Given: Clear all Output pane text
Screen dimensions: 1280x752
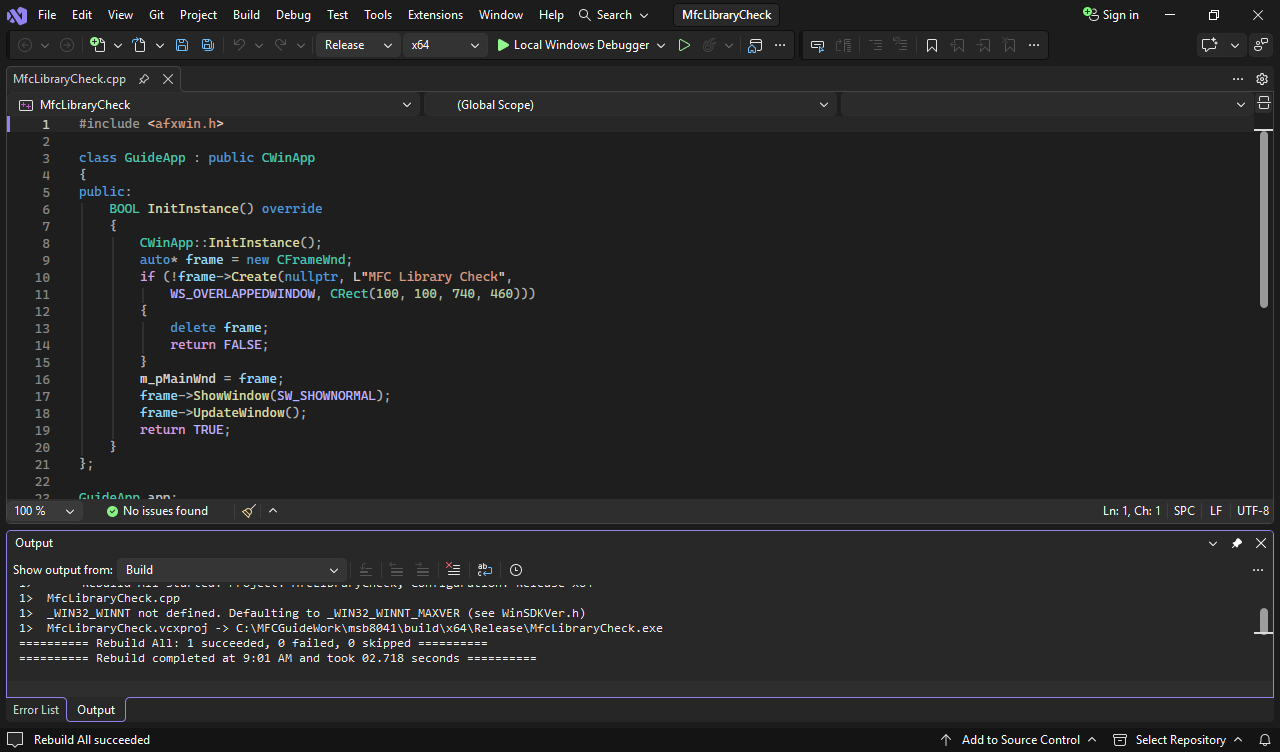Looking at the screenshot, I should click(453, 570).
